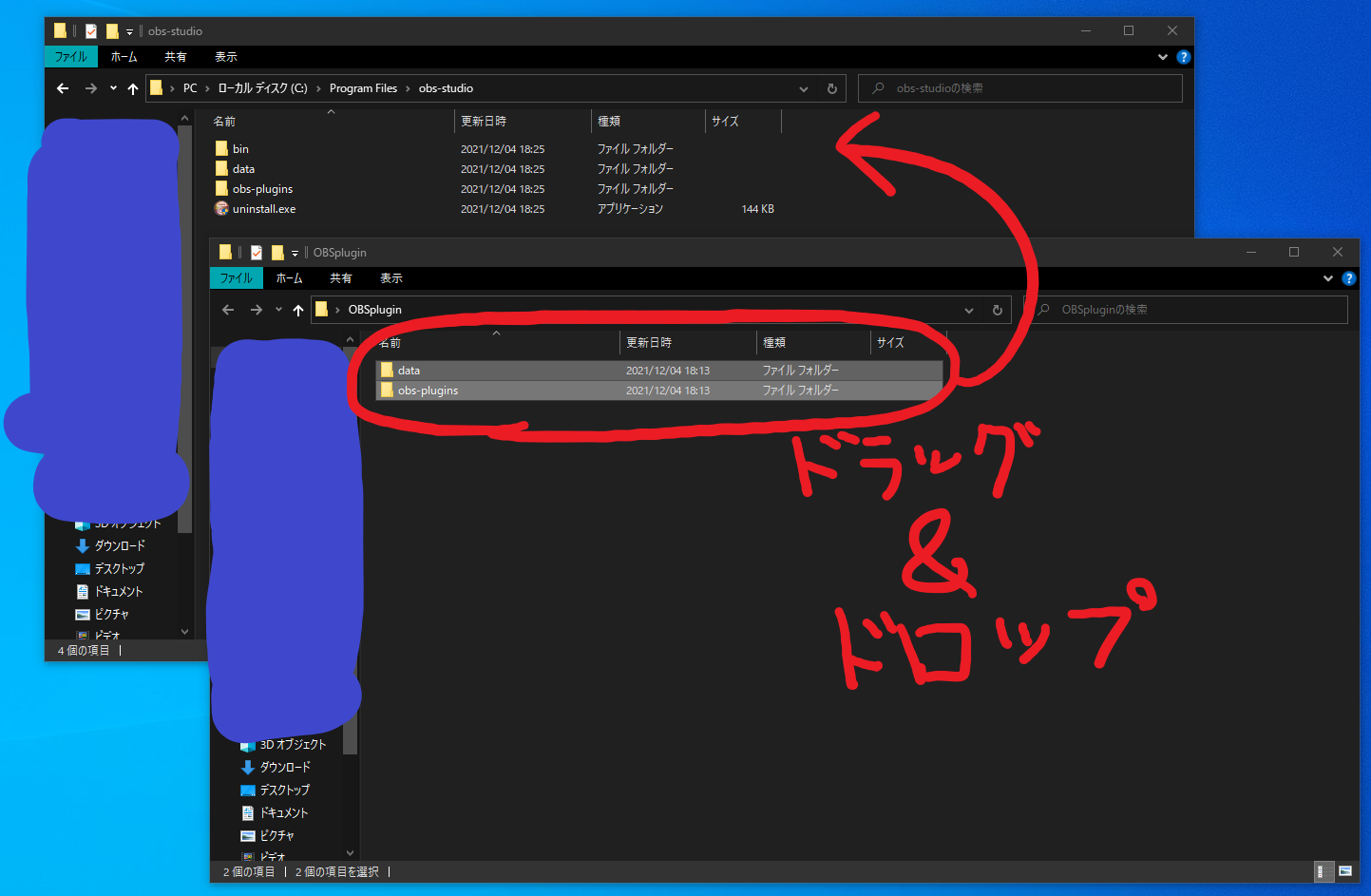
Task: Click uninstall.exe size value 144 KB
Action: tap(757, 209)
